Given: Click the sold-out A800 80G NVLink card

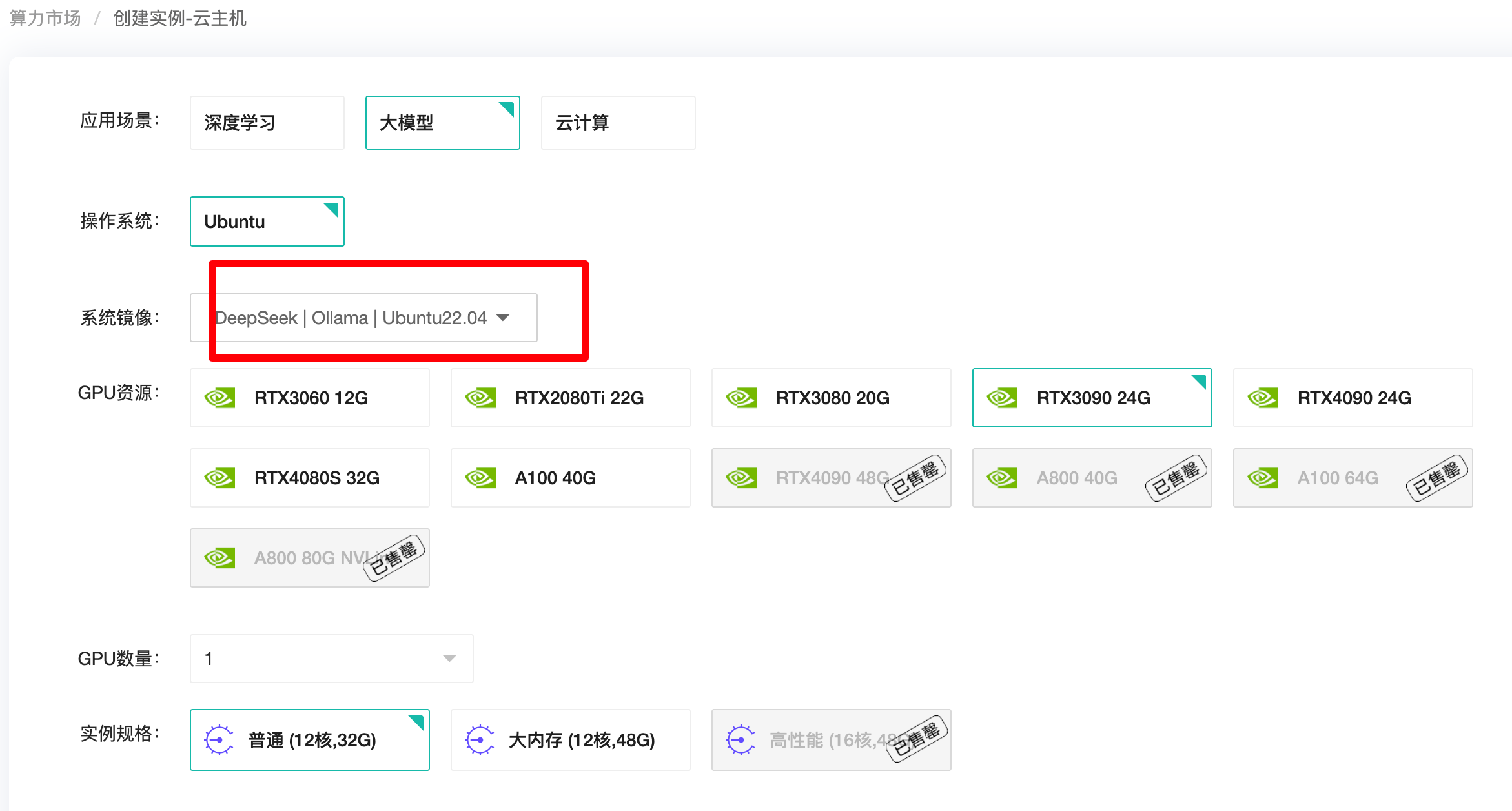Looking at the screenshot, I should coord(309,558).
